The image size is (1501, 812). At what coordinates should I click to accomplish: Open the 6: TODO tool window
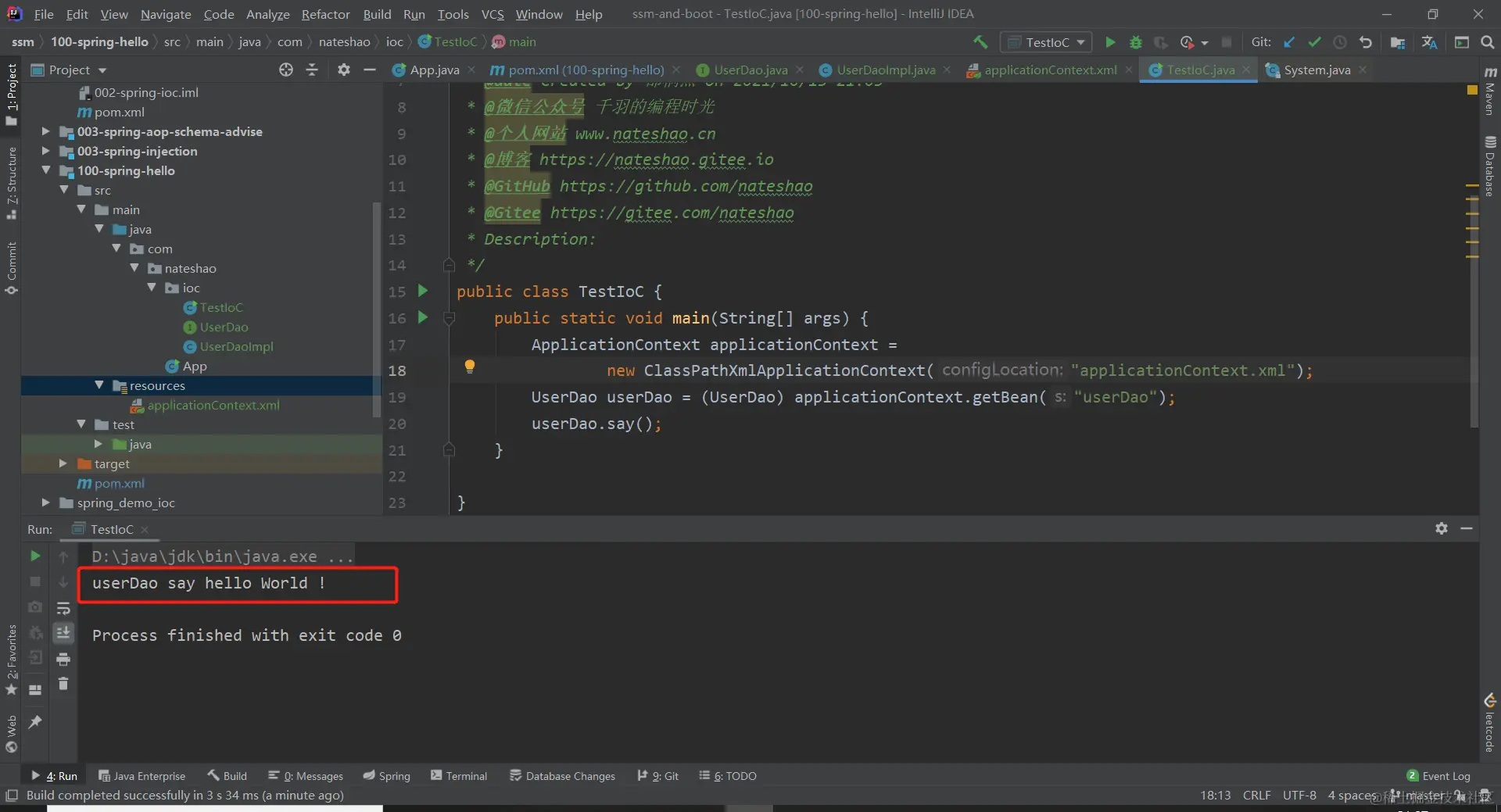[x=728, y=775]
